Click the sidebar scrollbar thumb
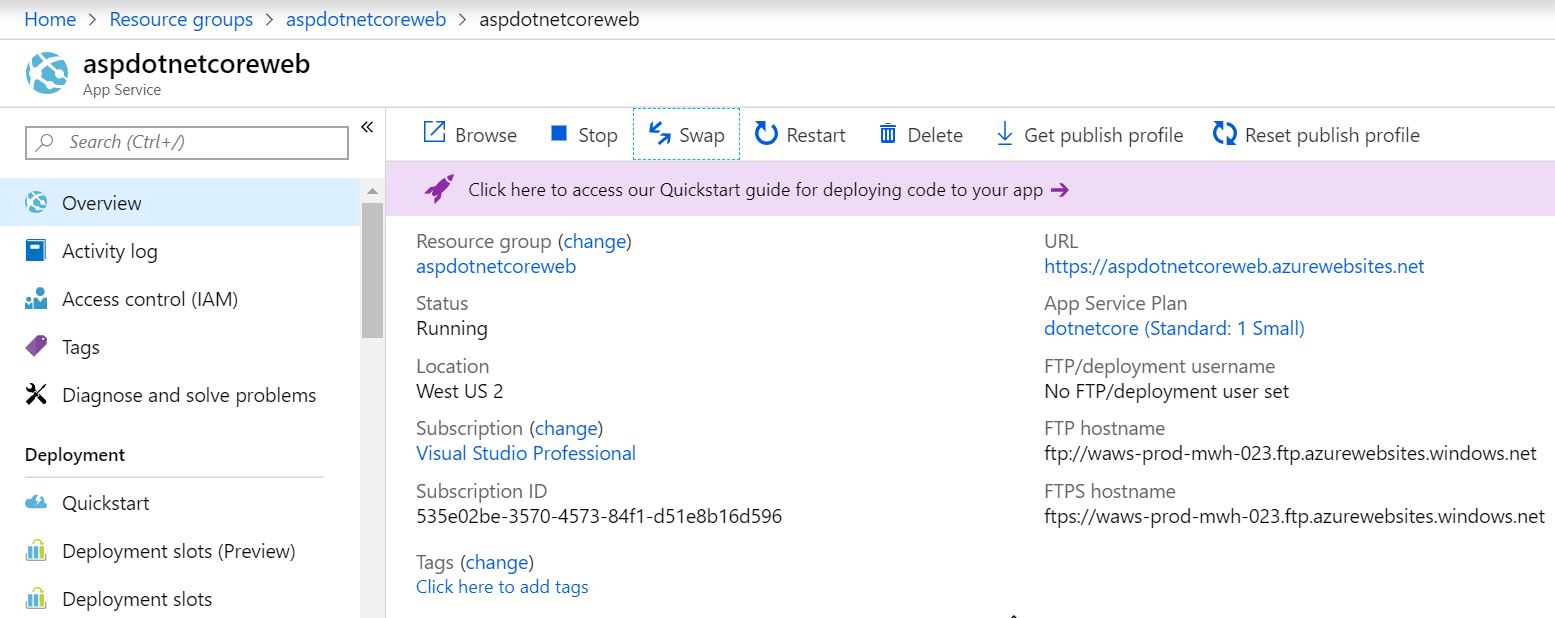Image resolution: width=1555 pixels, height=618 pixels. pyautogui.click(x=372, y=270)
